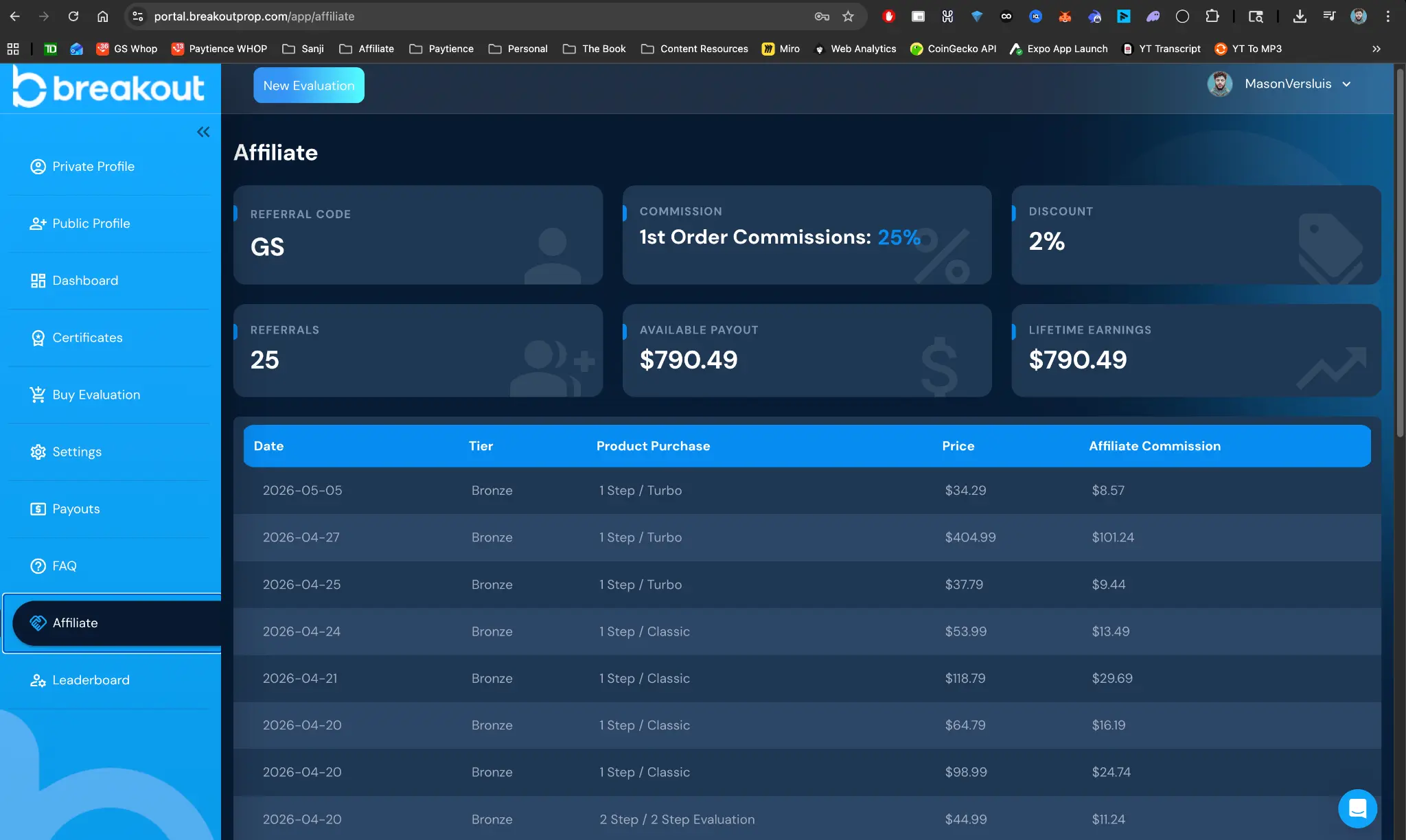Screen dimensions: 1406x840
Task: Click the MasonVersluis profile avatar
Action: click(1220, 84)
